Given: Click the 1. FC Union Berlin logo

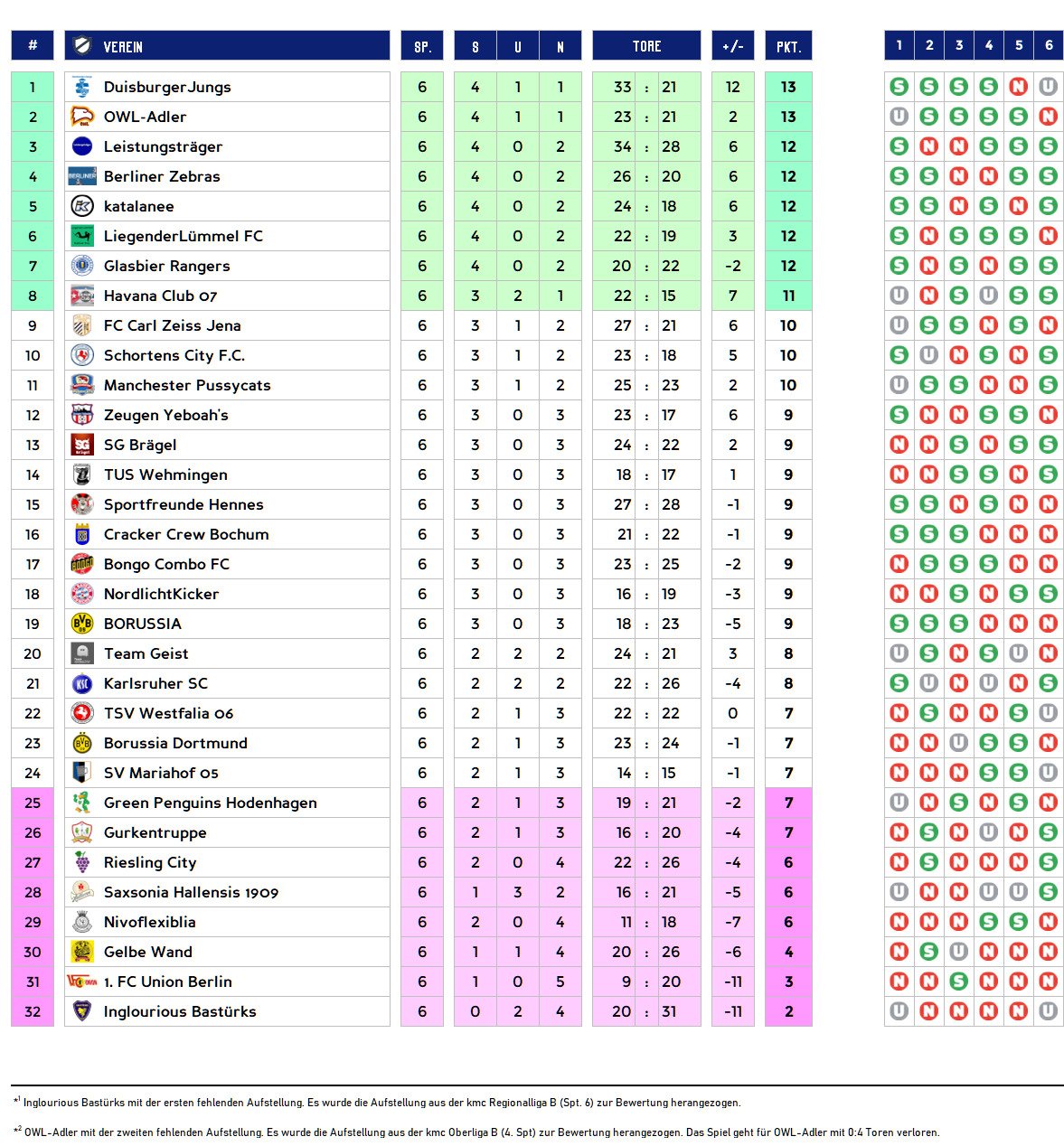Looking at the screenshot, I should pos(82,982).
